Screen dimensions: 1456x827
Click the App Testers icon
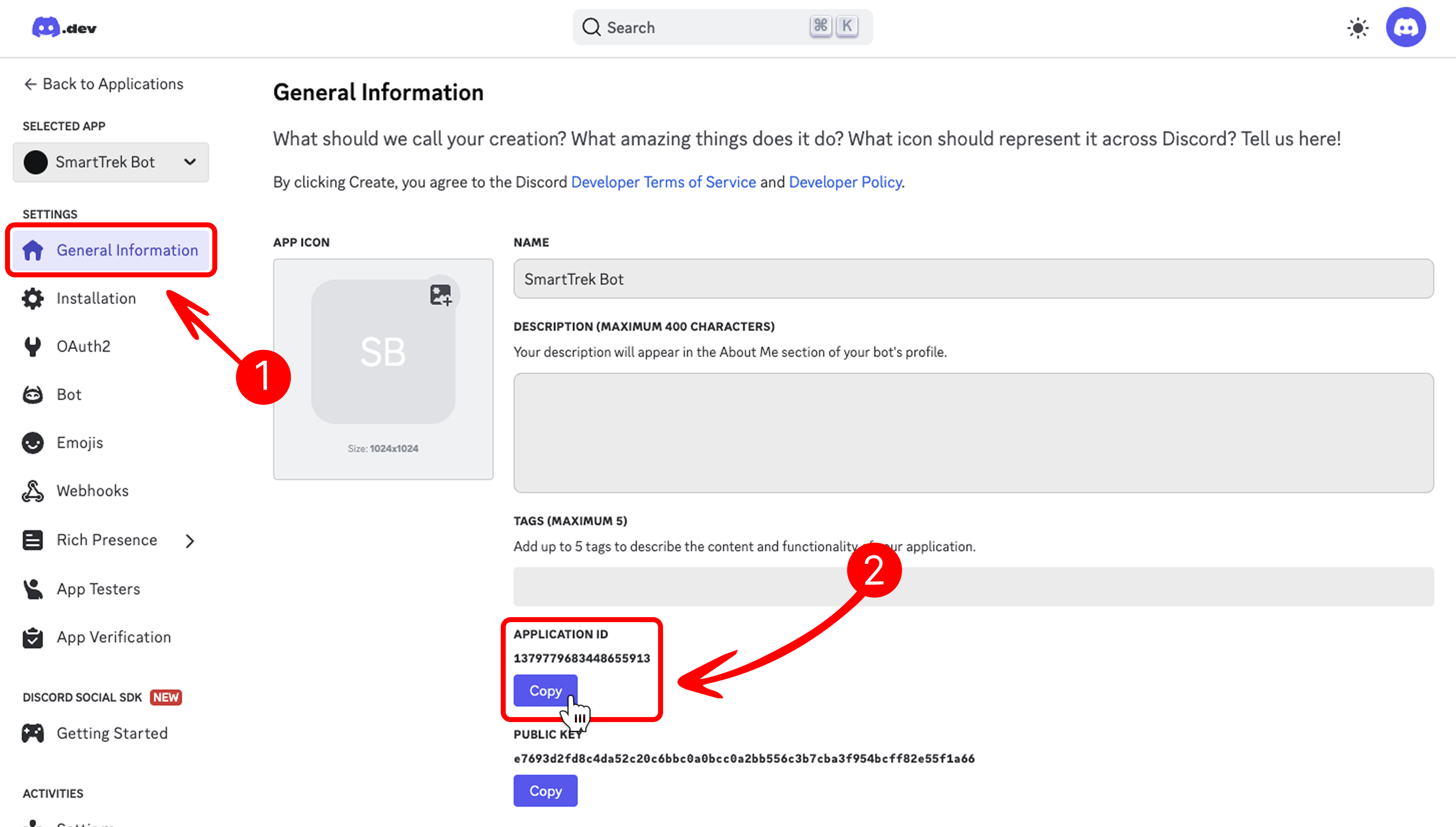tap(33, 589)
